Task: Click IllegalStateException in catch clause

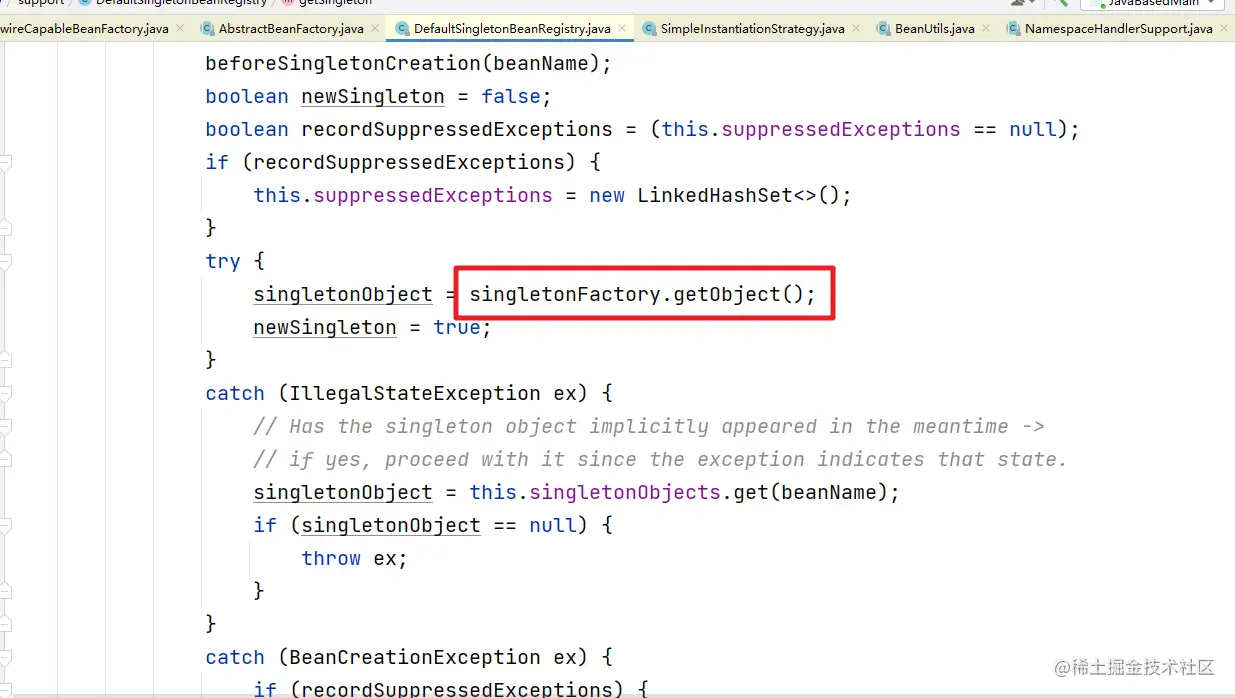Action: pyautogui.click(x=415, y=393)
